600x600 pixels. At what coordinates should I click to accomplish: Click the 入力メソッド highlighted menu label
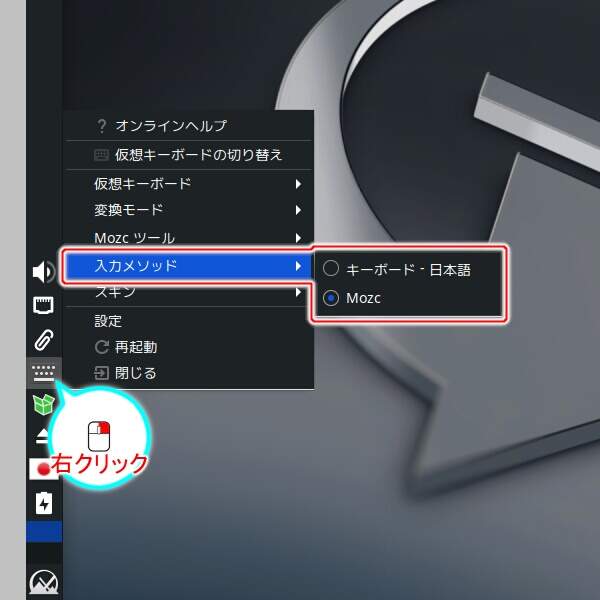(x=136, y=266)
